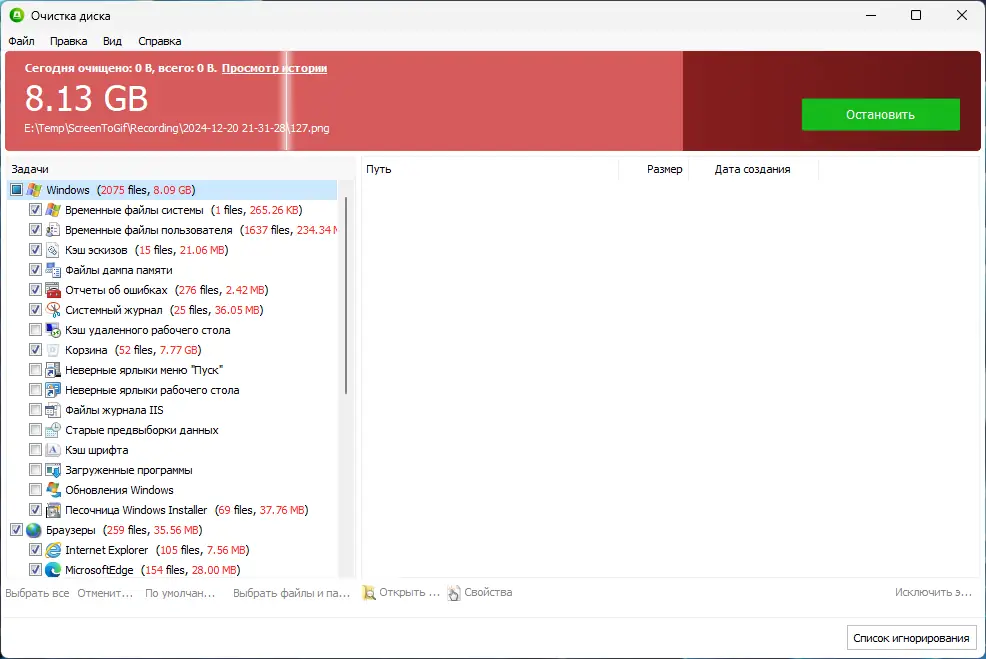986x659 pixels.
Task: Open the Файл menu
Action: coord(20,41)
